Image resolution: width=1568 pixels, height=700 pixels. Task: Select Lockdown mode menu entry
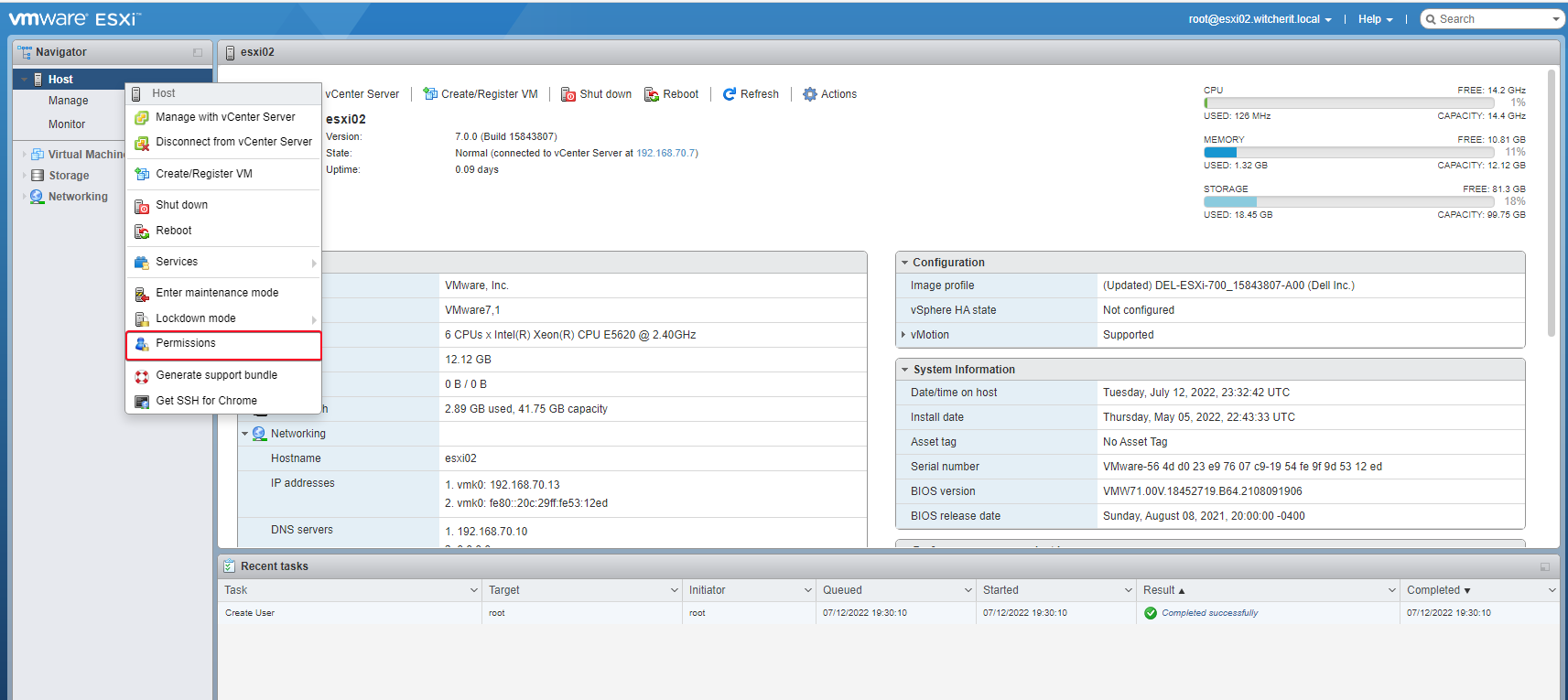[223, 318]
